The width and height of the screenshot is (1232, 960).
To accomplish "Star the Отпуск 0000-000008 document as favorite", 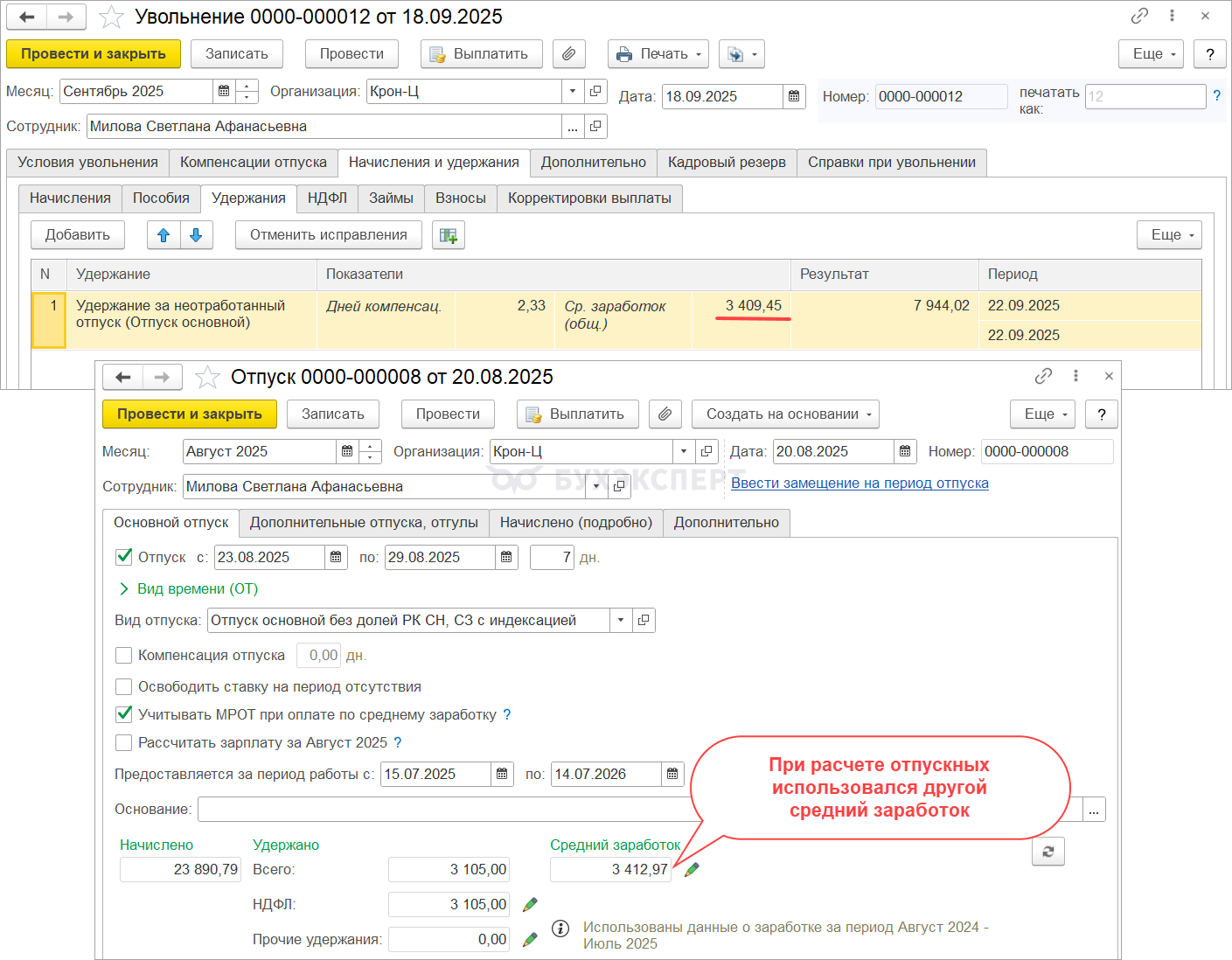I will pyautogui.click(x=207, y=377).
